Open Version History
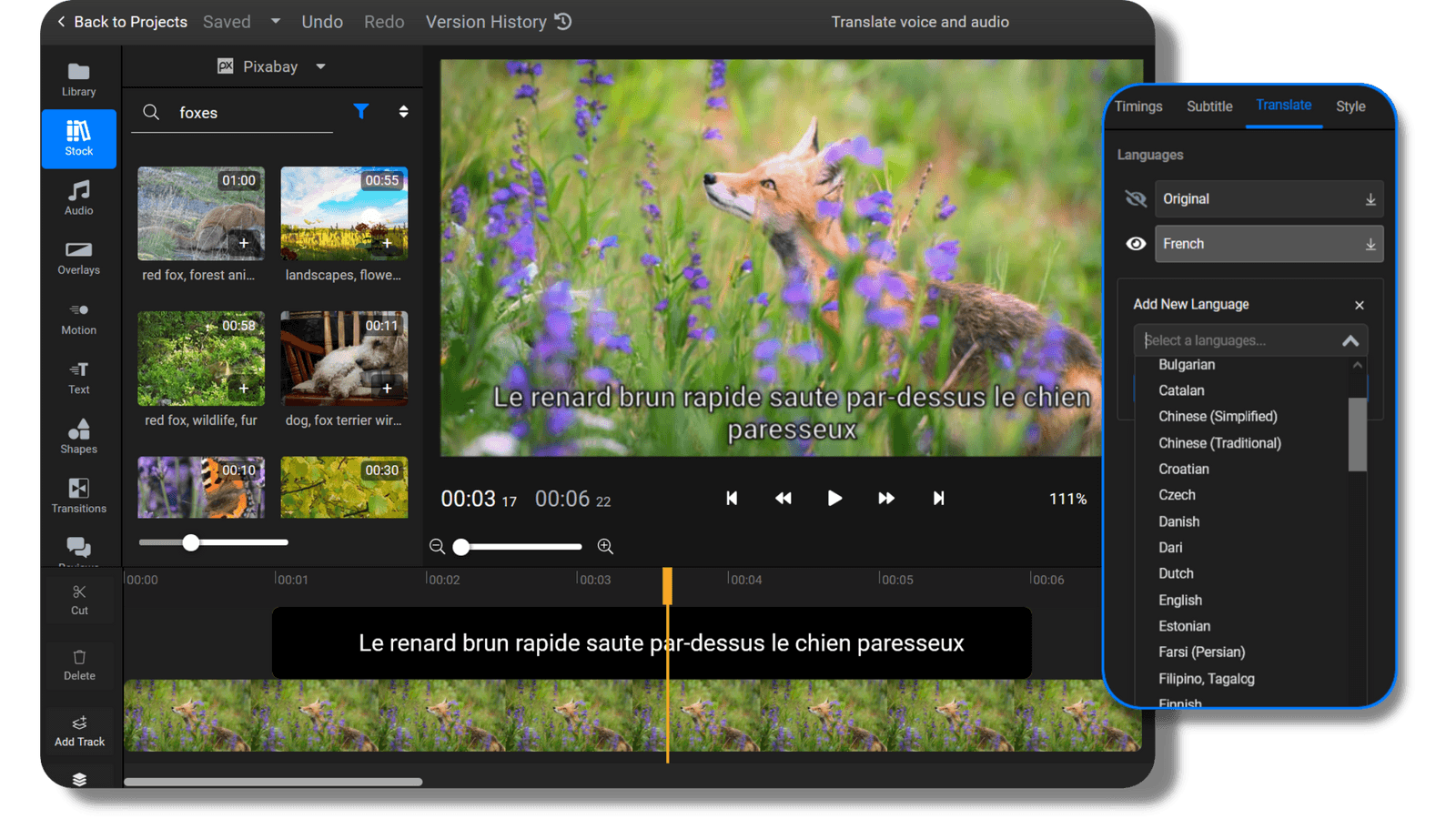1456x819 pixels. [499, 22]
